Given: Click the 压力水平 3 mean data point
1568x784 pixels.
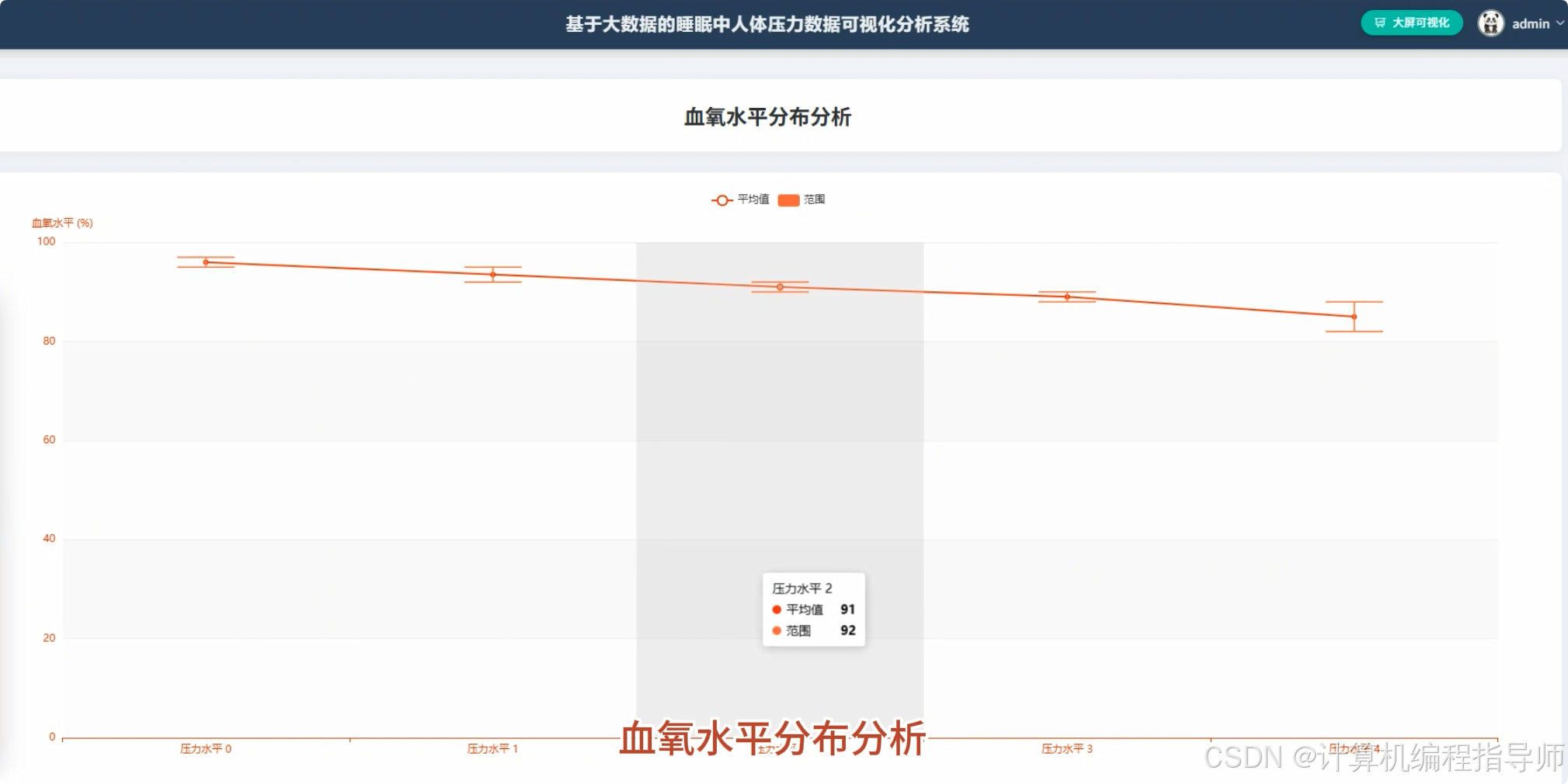Looking at the screenshot, I should pos(1067,297).
